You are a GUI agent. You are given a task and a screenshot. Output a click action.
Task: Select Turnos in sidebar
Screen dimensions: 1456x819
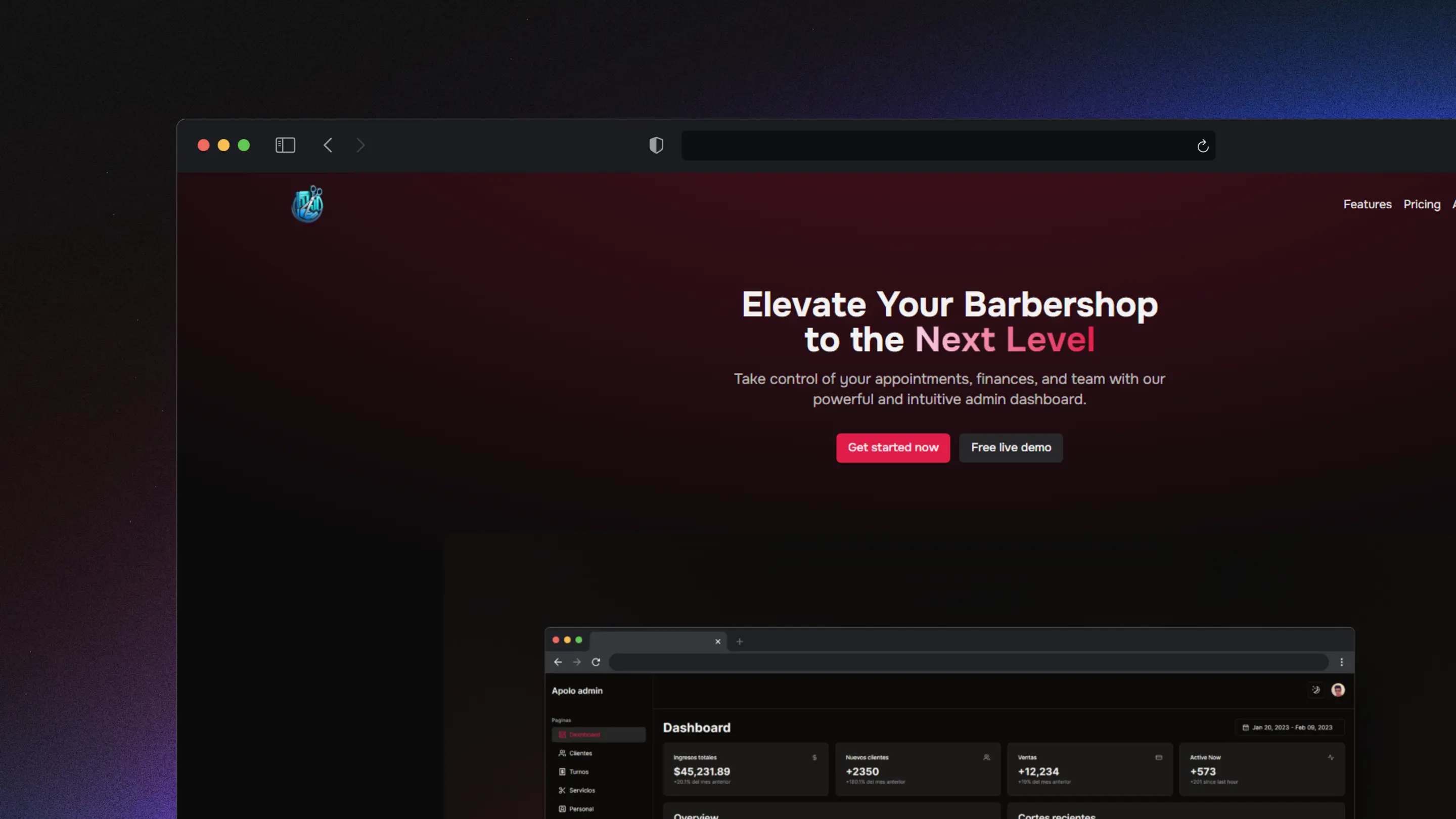(x=599, y=771)
